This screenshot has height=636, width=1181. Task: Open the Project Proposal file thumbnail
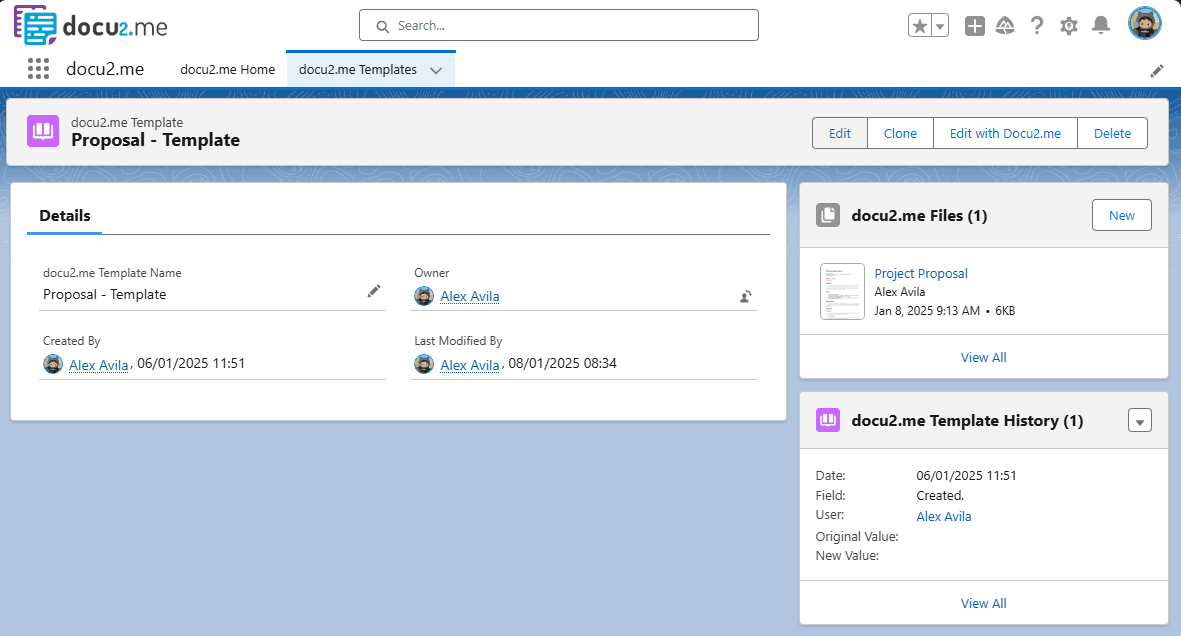[842, 292]
